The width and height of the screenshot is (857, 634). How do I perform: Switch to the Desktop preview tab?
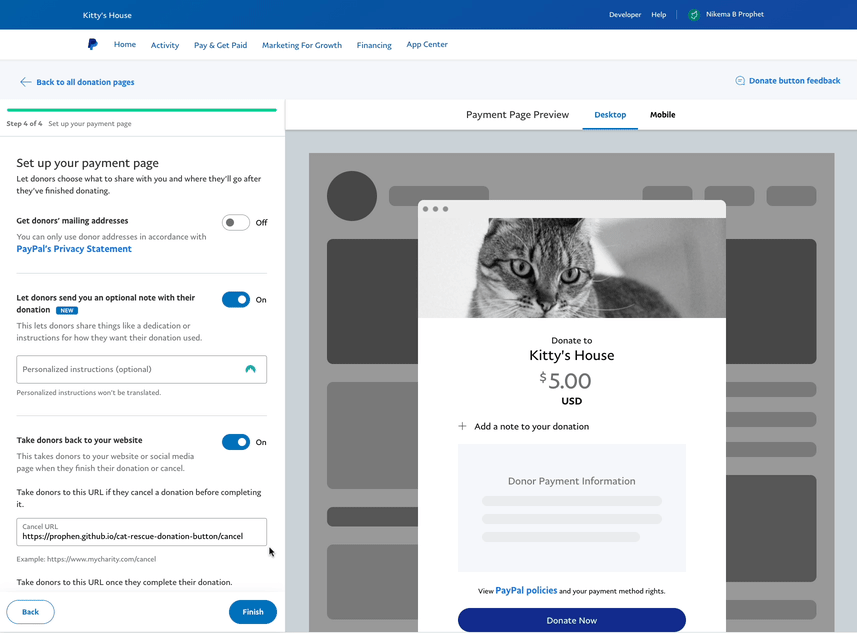(x=610, y=115)
